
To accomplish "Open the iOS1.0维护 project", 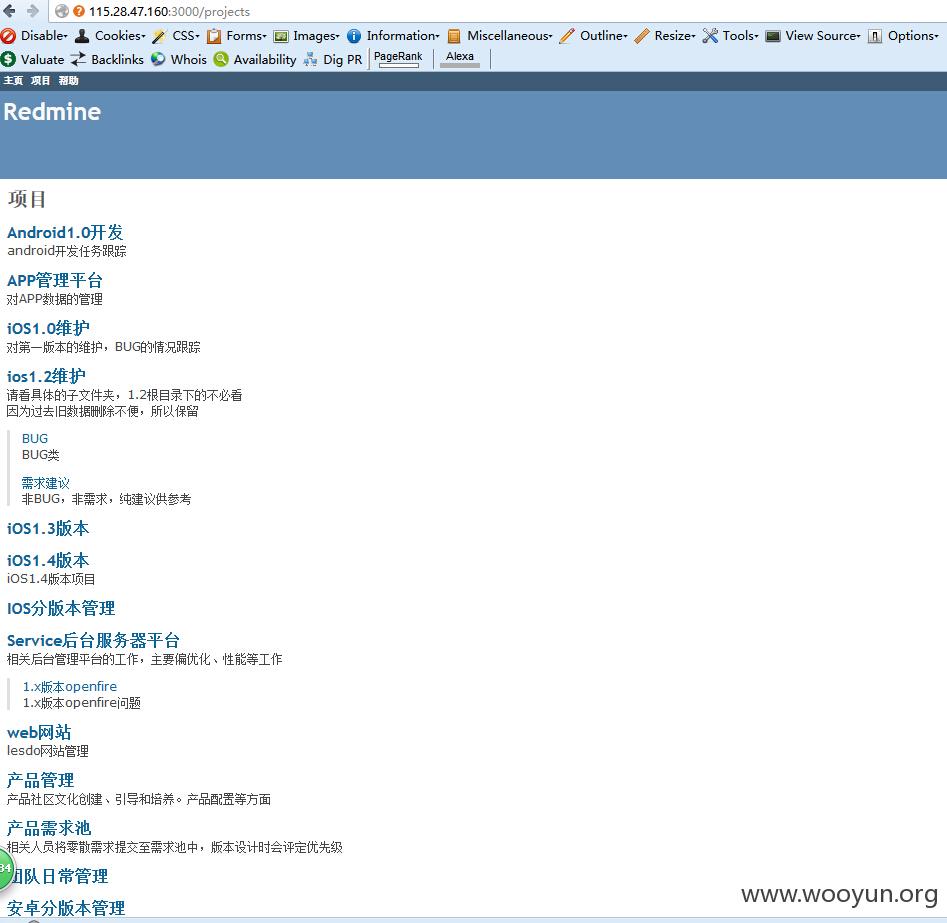I will pyautogui.click(x=48, y=328).
